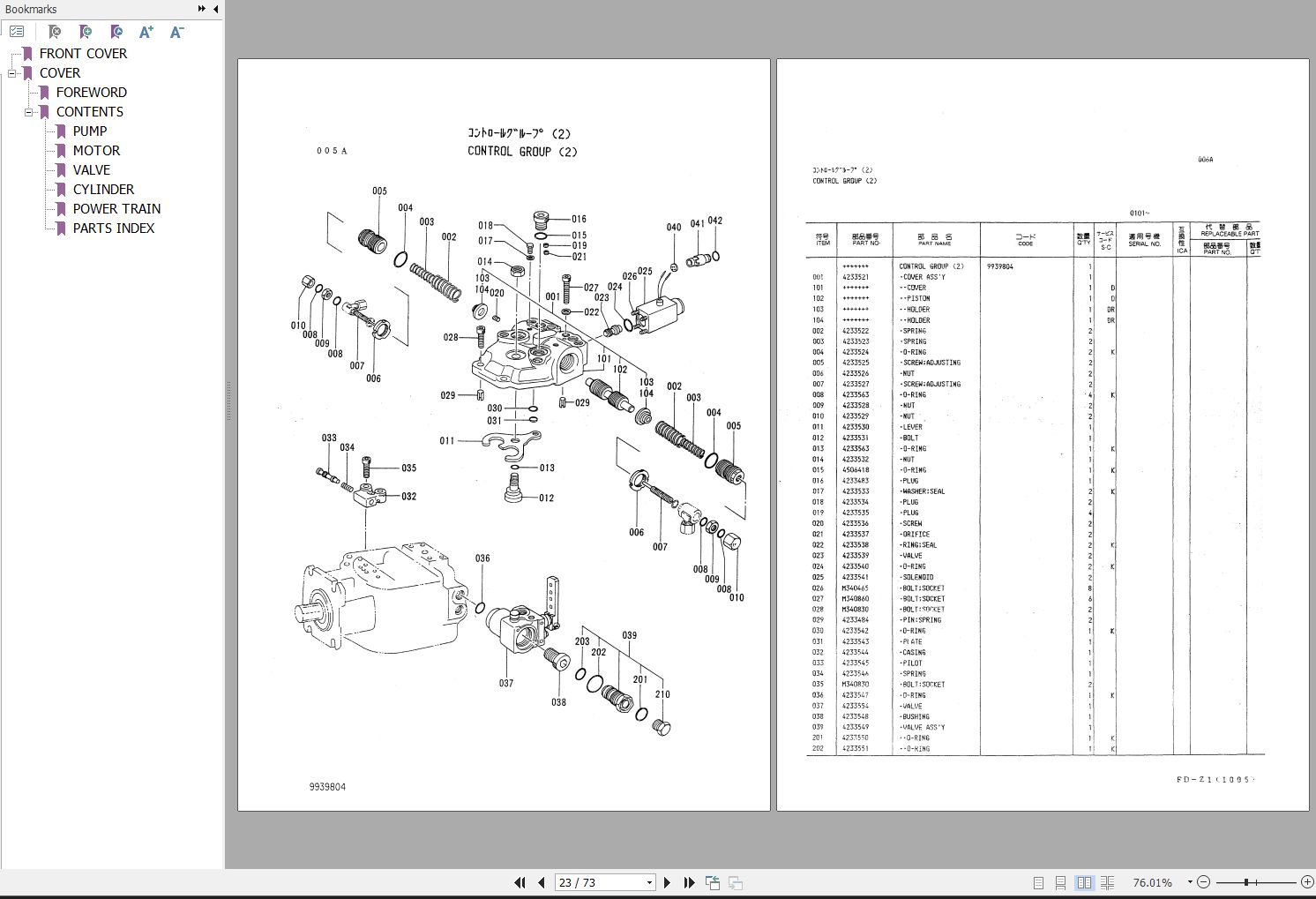The width and height of the screenshot is (1316, 899).
Task: Jump to the last page icon
Action: [x=689, y=882]
